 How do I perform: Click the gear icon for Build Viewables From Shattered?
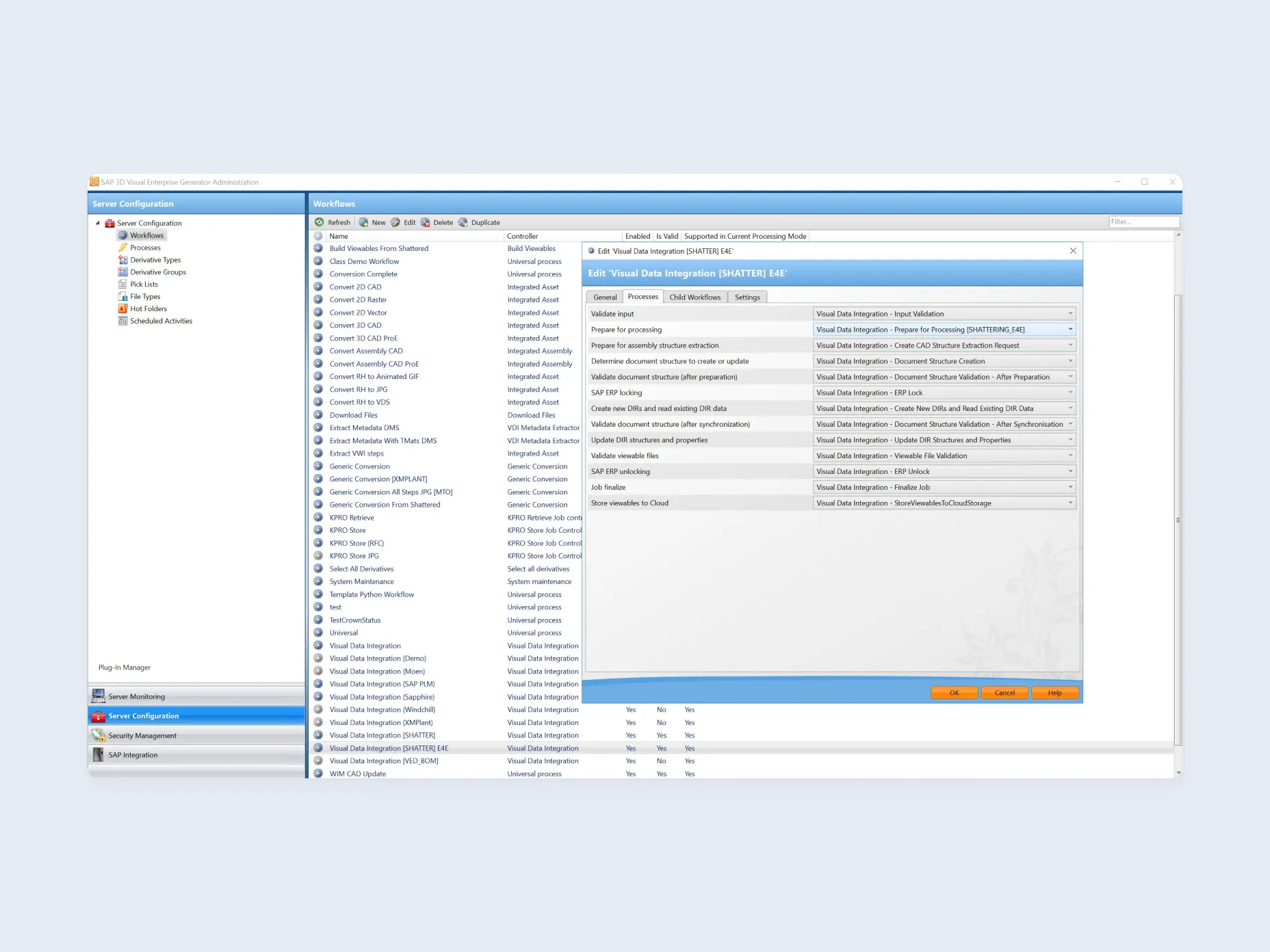(x=318, y=248)
